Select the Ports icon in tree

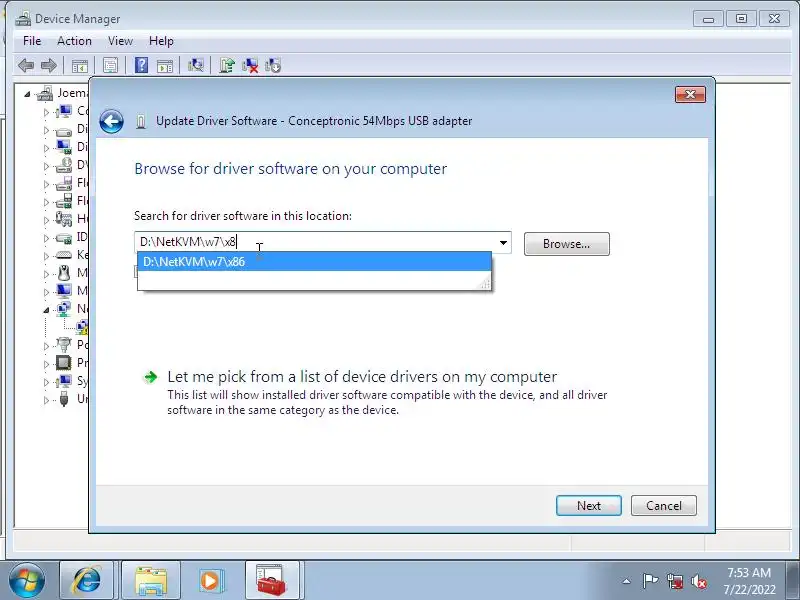(x=64, y=345)
